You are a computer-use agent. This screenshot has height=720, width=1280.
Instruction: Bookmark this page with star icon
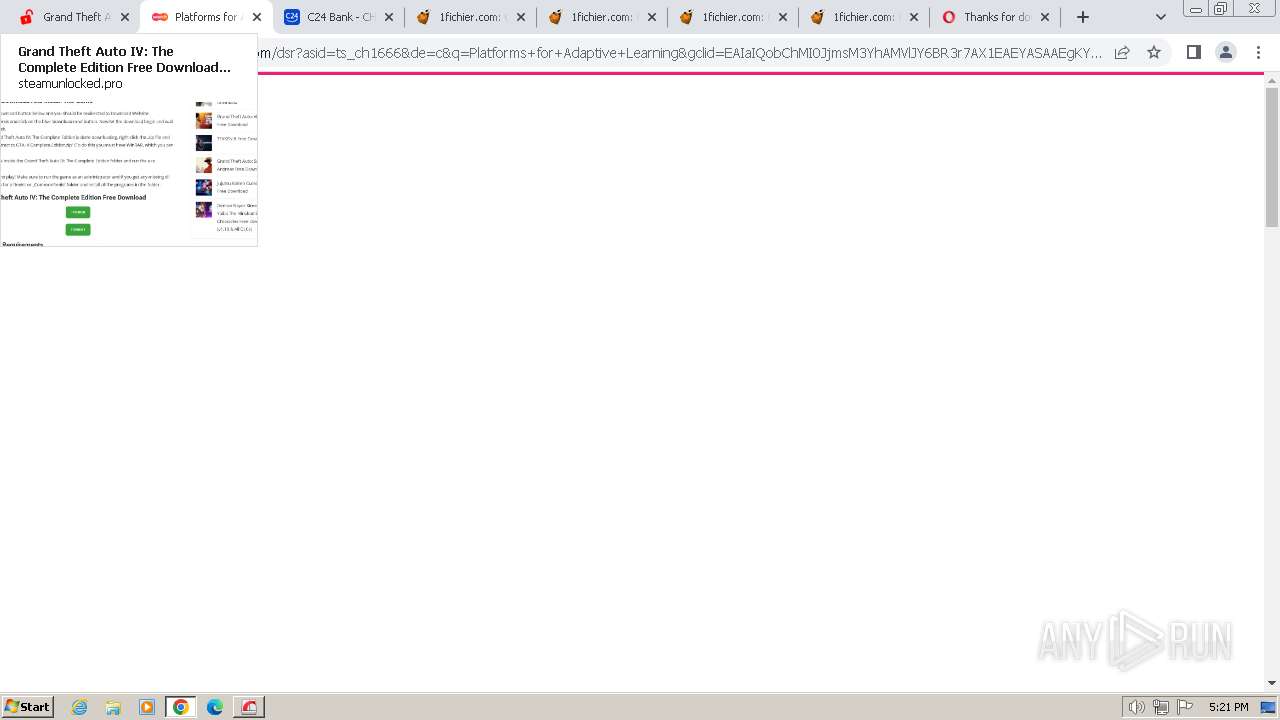coord(1154,52)
